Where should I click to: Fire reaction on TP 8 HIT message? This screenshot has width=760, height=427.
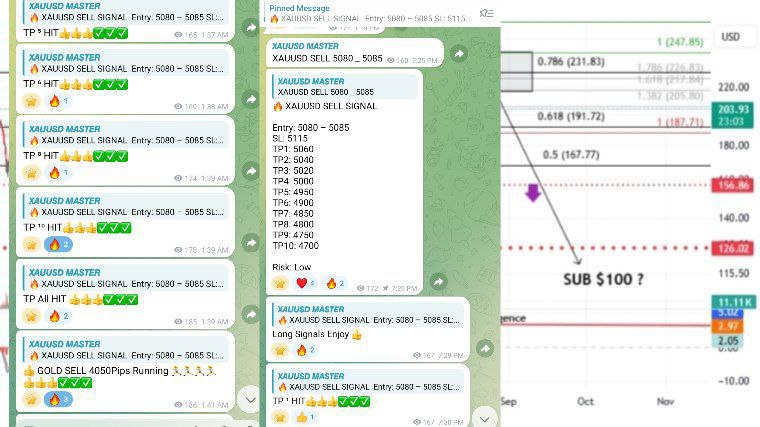(x=58, y=173)
